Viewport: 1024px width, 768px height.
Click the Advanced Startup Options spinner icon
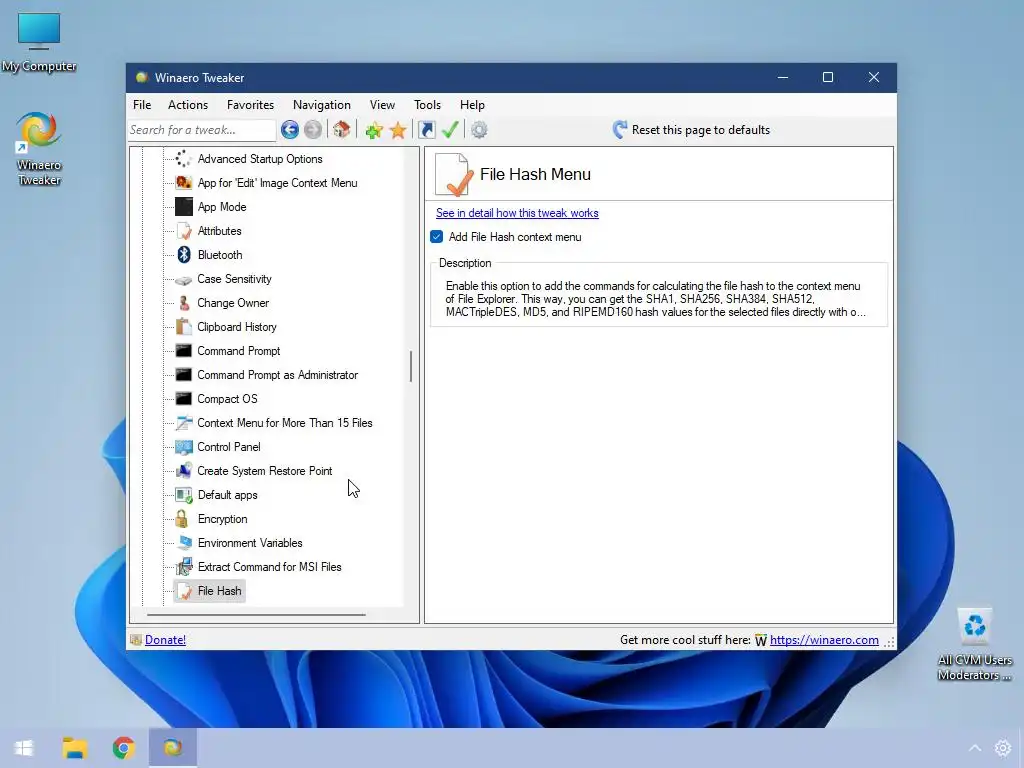pyautogui.click(x=184, y=159)
